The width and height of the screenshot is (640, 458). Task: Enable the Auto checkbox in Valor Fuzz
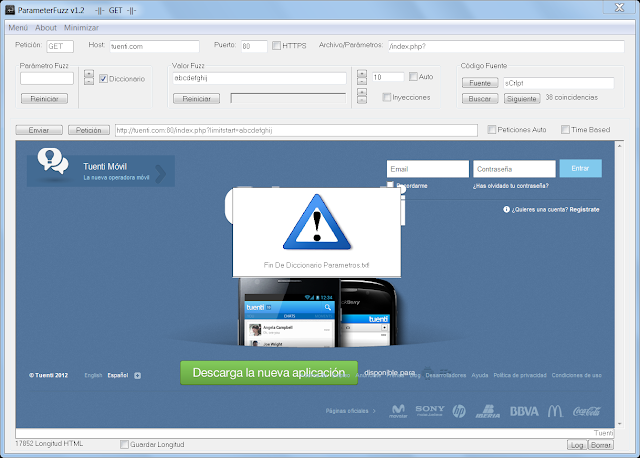tap(413, 76)
